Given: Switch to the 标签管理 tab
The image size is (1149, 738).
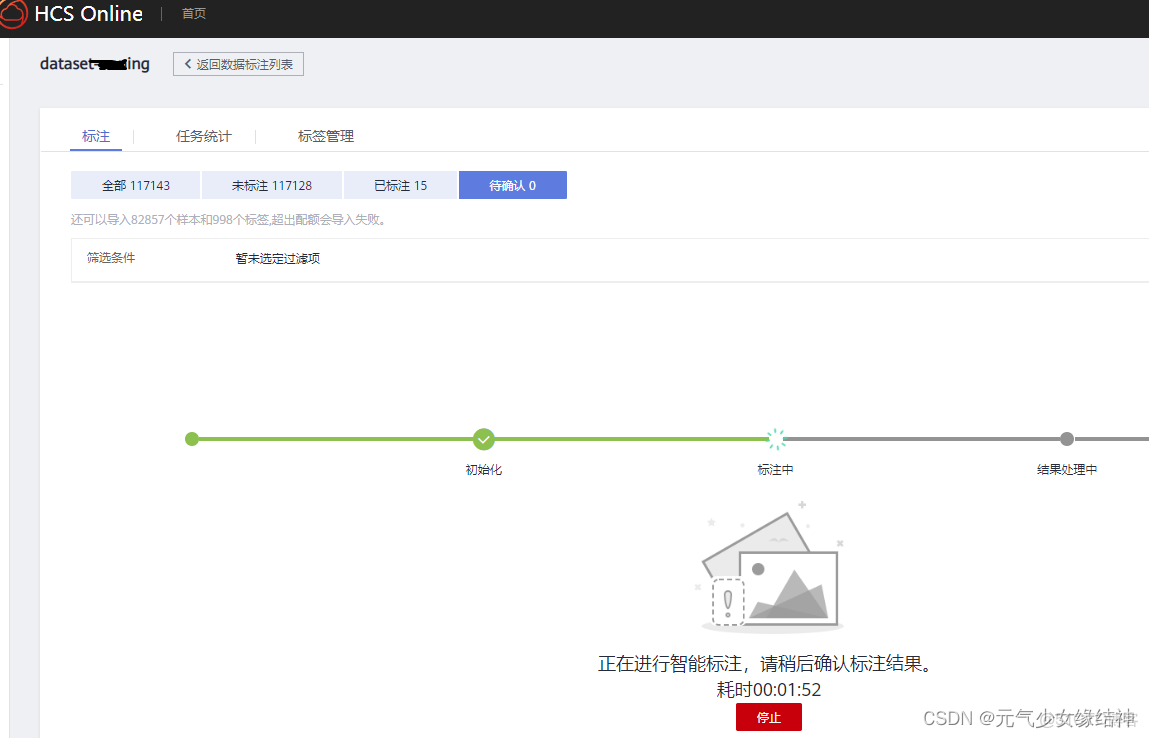Looking at the screenshot, I should [327, 136].
